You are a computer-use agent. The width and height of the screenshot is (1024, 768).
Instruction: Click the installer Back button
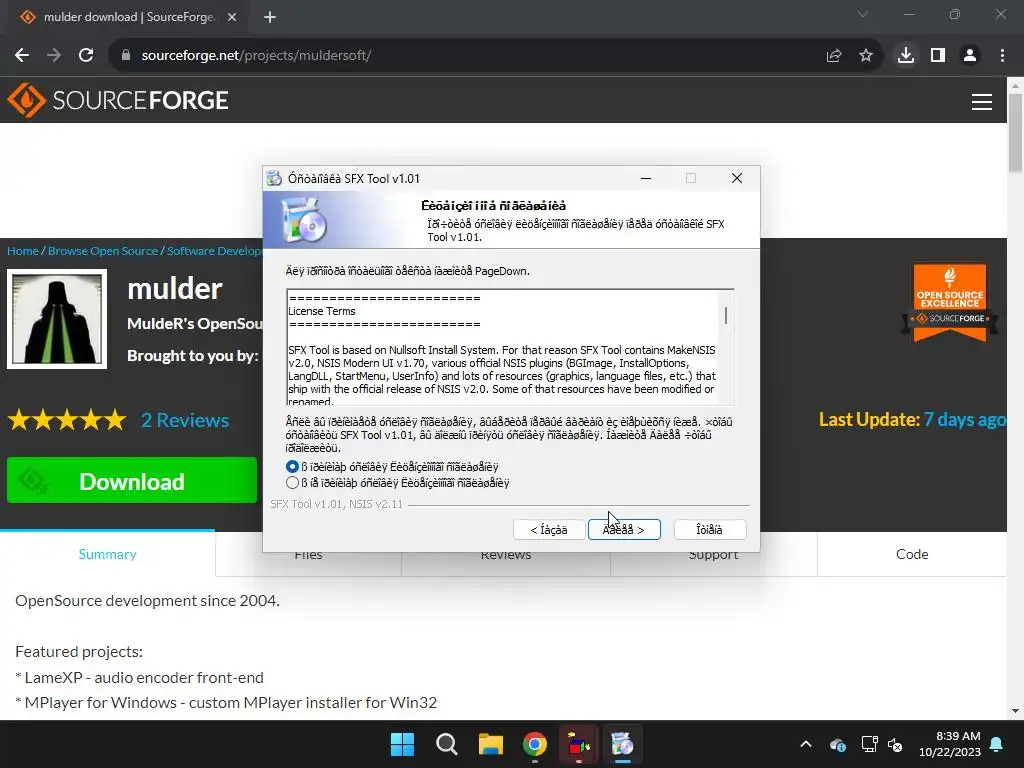[549, 530]
